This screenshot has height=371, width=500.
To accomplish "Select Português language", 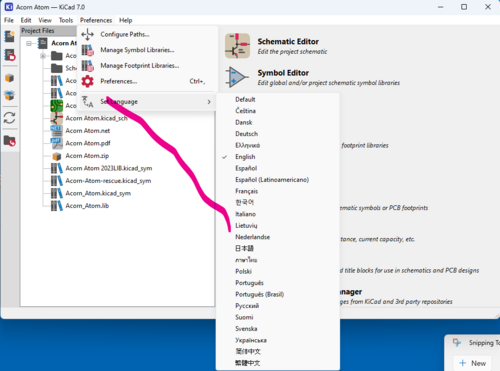I will (278, 283).
